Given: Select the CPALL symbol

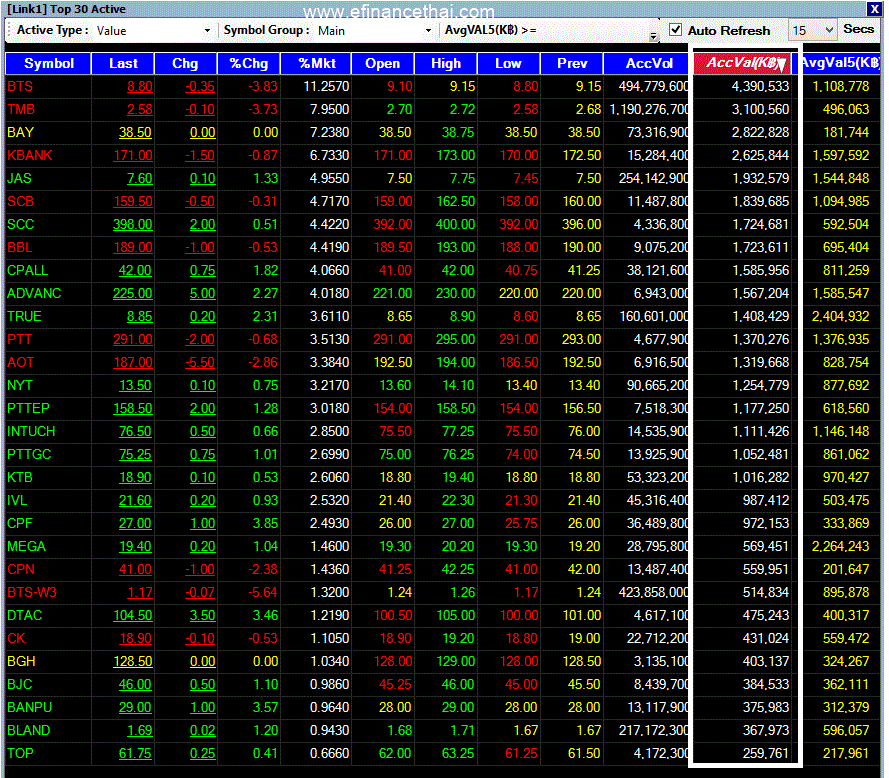Looking at the screenshot, I should 27,270.
